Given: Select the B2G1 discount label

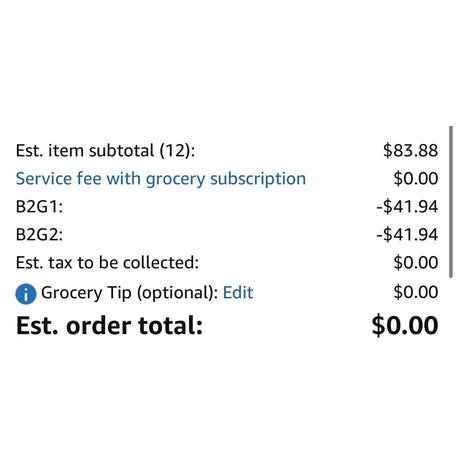Looking at the screenshot, I should point(39,207).
